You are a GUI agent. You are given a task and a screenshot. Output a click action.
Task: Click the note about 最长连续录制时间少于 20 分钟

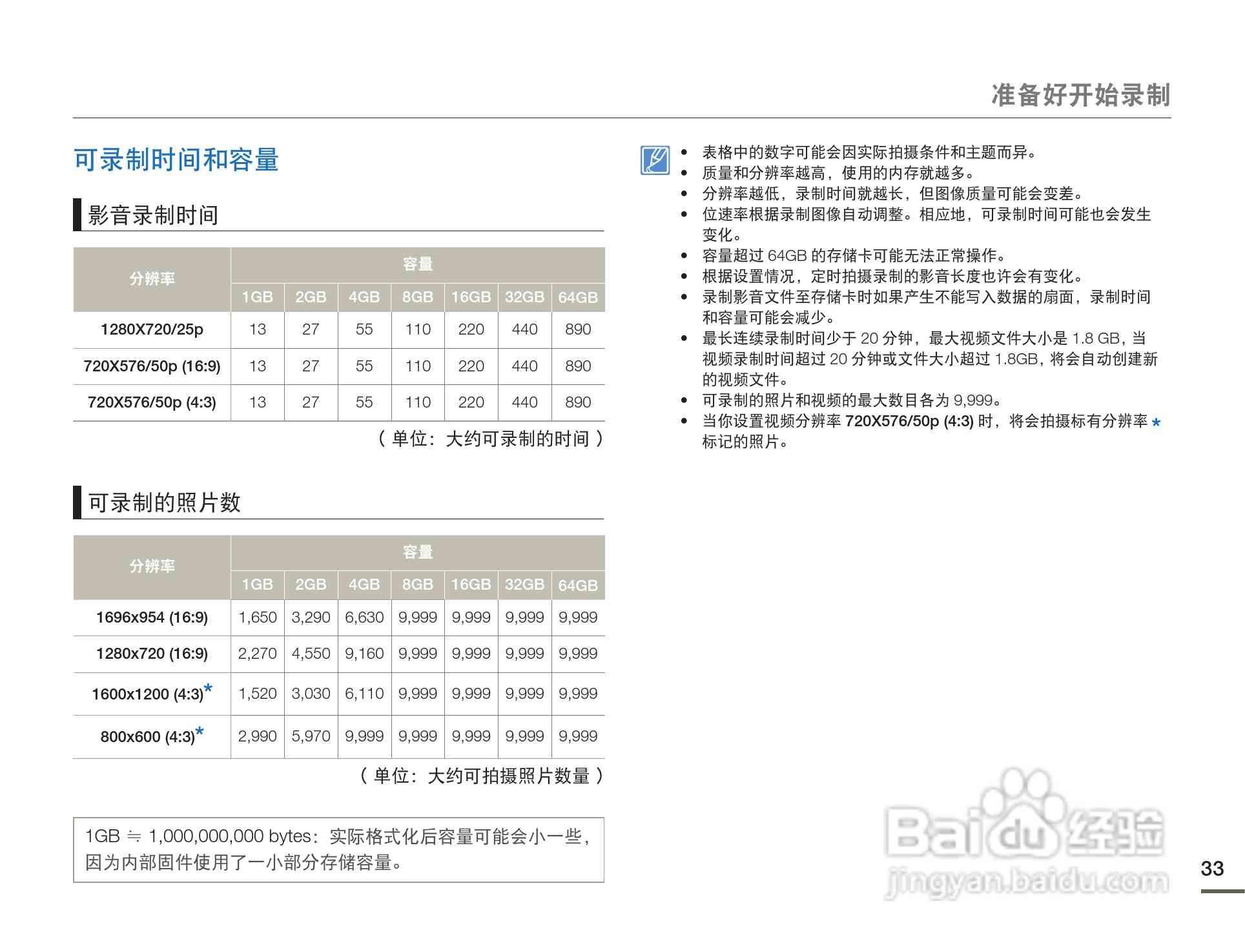tap(930, 359)
